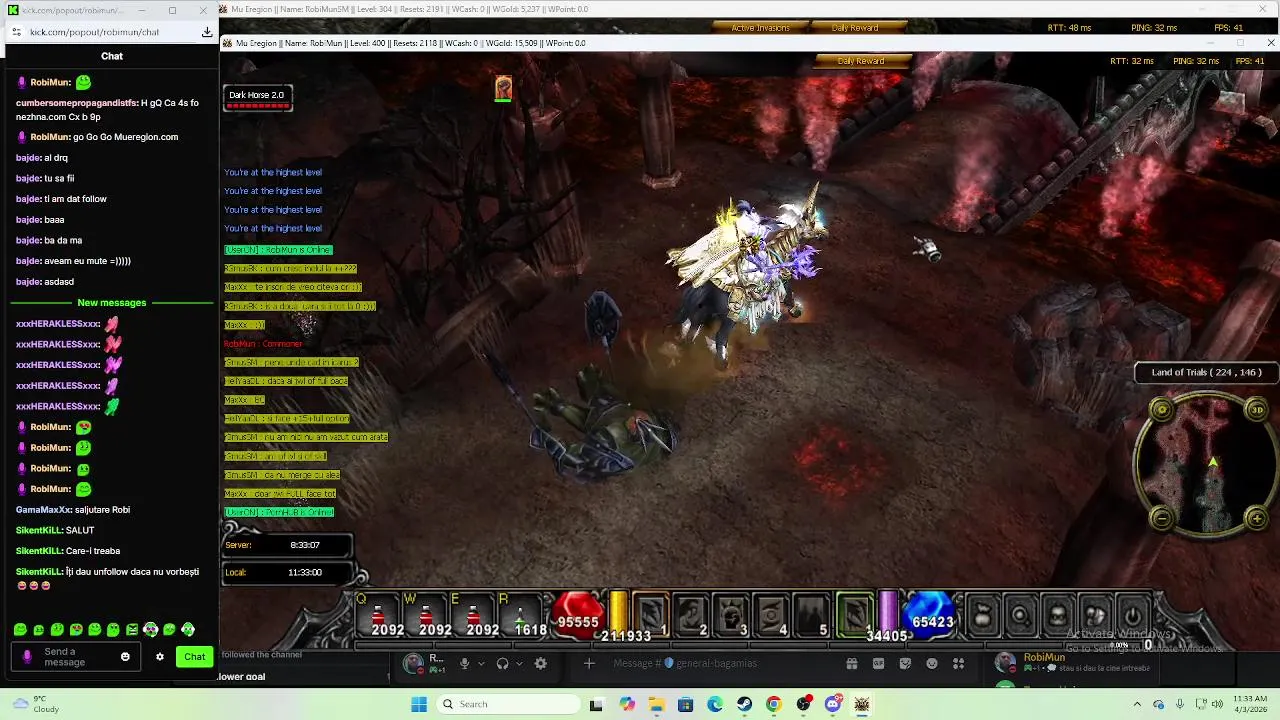Show hidden system tray icons

[1136, 704]
